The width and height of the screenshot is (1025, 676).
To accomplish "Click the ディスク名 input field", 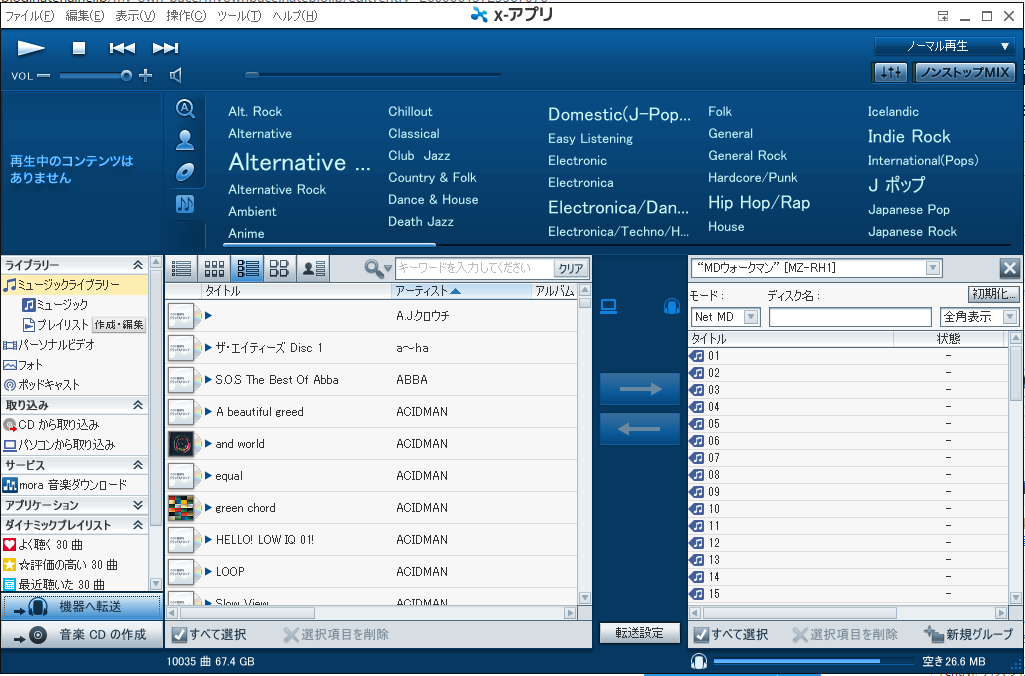I will coord(850,317).
